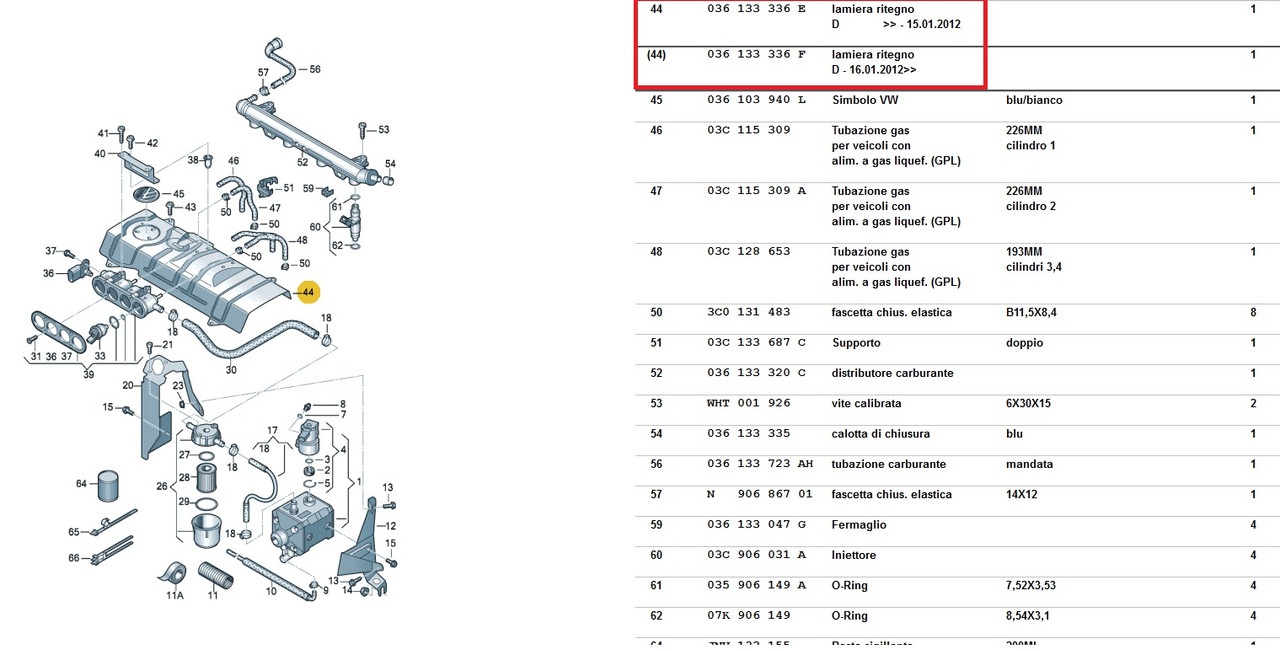Select the 'Iniettore' description
Viewport: 1280px width, 651px height.
[854, 555]
